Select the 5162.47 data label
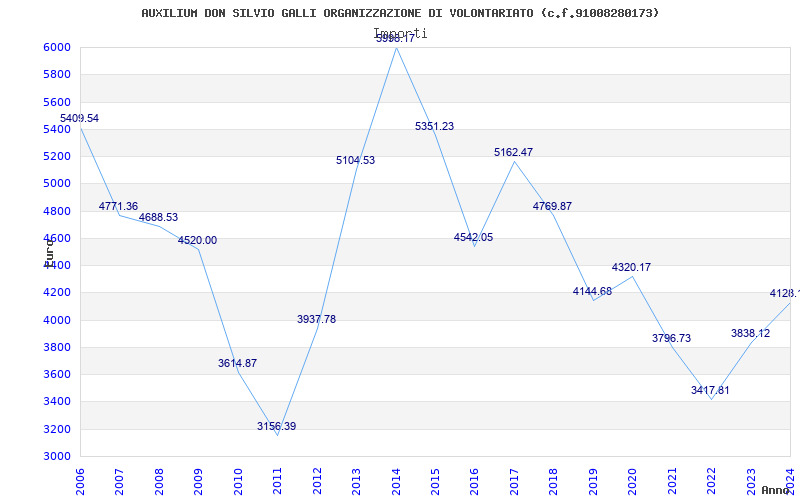 coord(513,152)
